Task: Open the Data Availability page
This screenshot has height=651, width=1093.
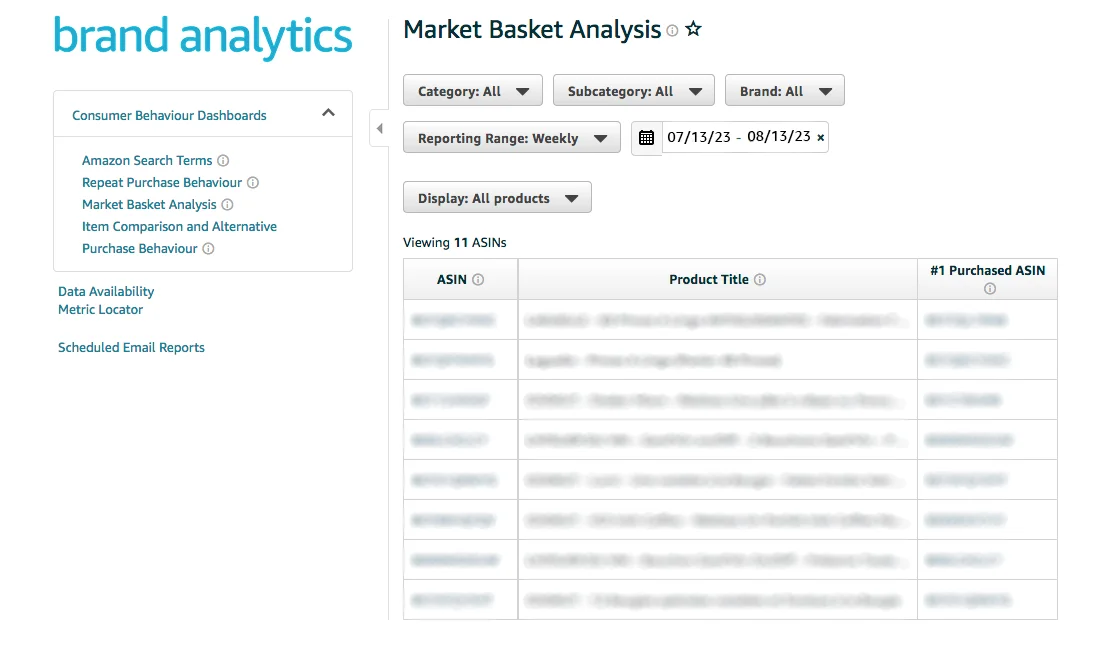Action: click(x=106, y=291)
